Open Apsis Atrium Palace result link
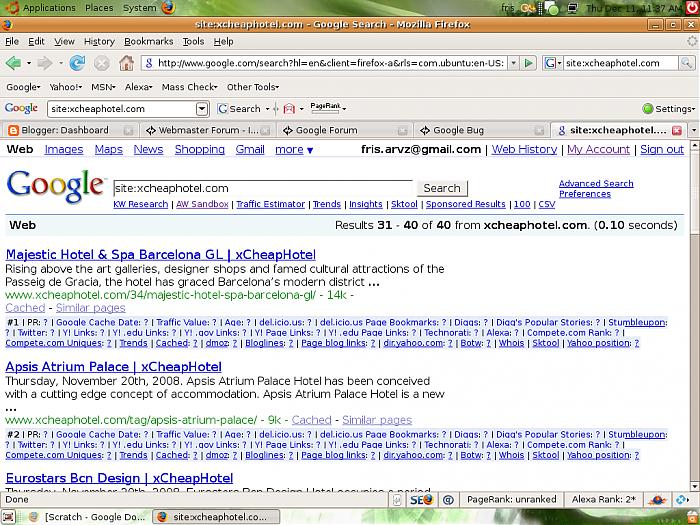This screenshot has height=525, width=700. (113, 367)
